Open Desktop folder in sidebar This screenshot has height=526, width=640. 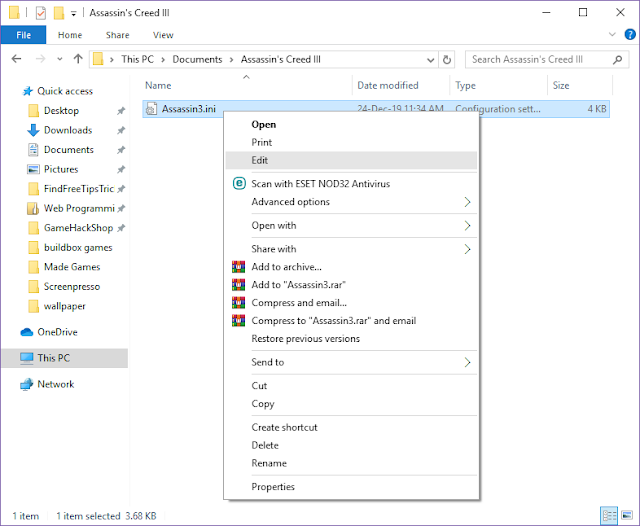point(61,111)
